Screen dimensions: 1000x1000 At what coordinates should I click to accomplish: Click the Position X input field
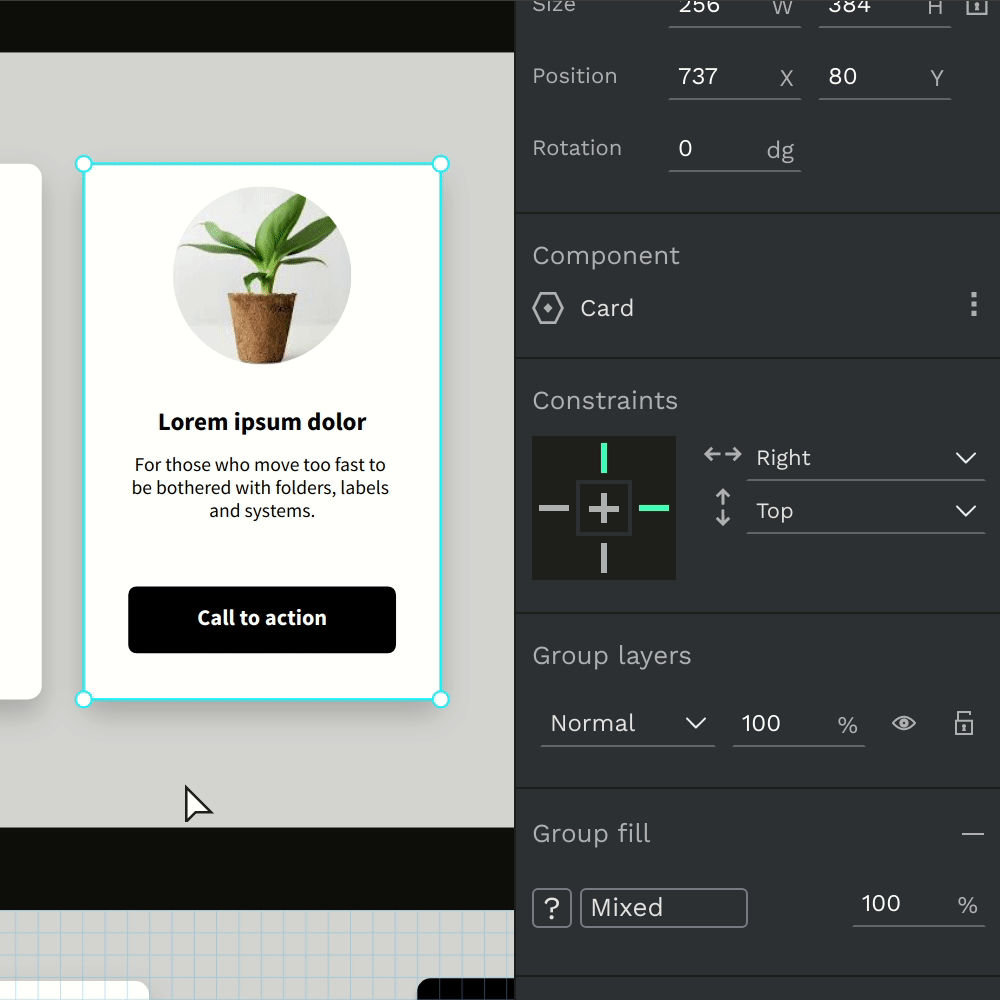[x=723, y=77]
